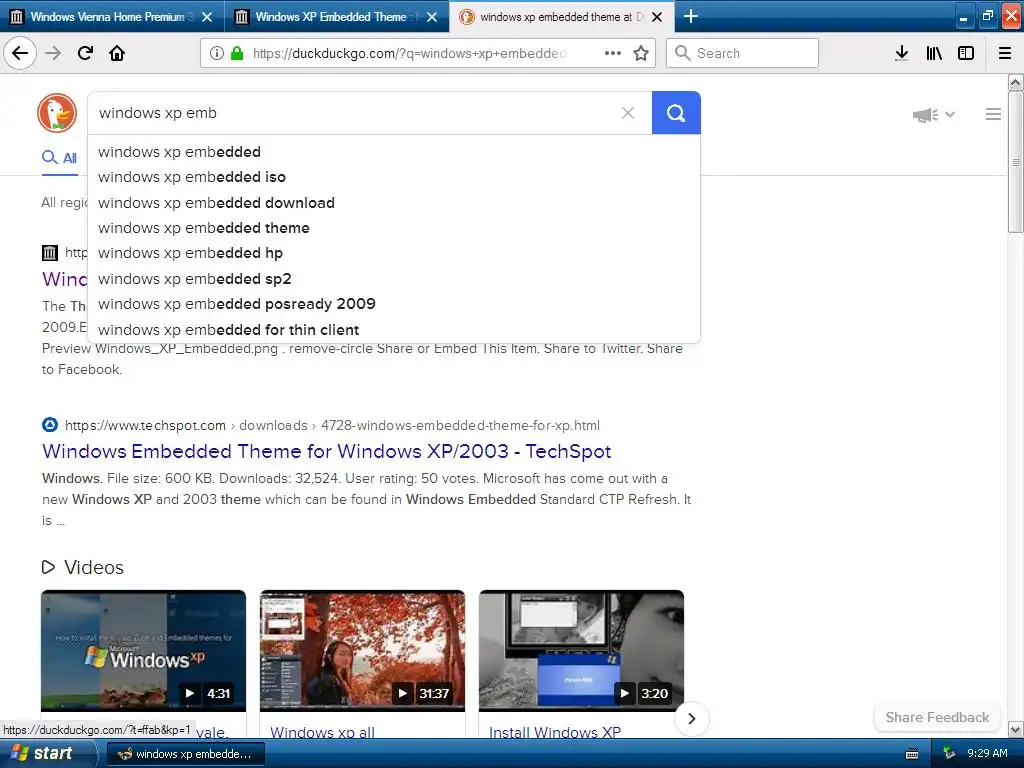This screenshot has width=1024, height=768.
Task: Choose suggestion windows xp embedded theme
Action: click(x=394, y=228)
